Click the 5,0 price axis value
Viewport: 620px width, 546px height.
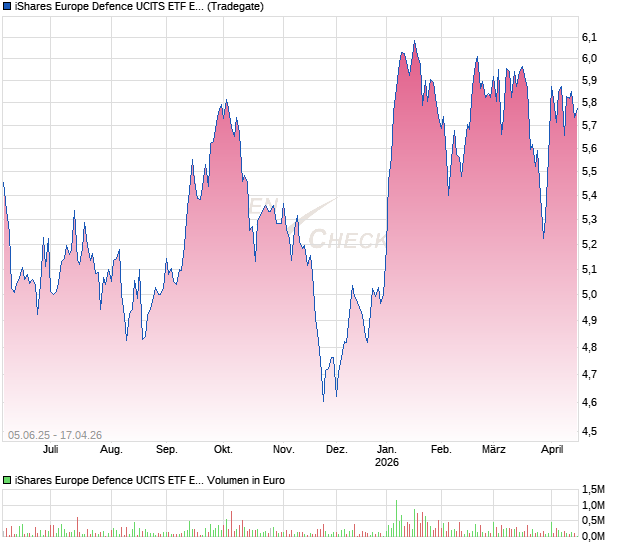point(589,295)
